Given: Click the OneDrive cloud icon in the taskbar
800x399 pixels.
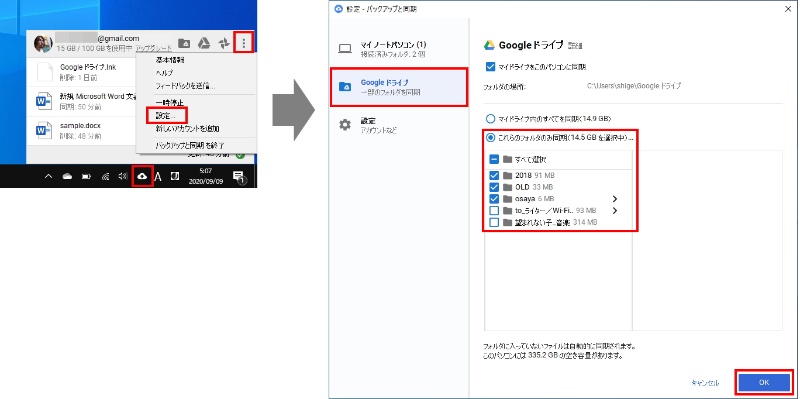Looking at the screenshot, I should pyautogui.click(x=67, y=177).
